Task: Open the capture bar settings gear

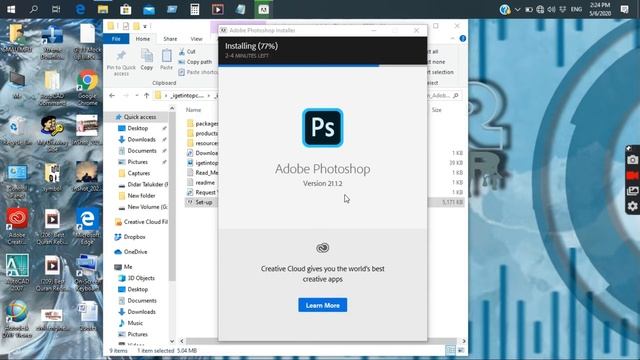Action: click(632, 206)
